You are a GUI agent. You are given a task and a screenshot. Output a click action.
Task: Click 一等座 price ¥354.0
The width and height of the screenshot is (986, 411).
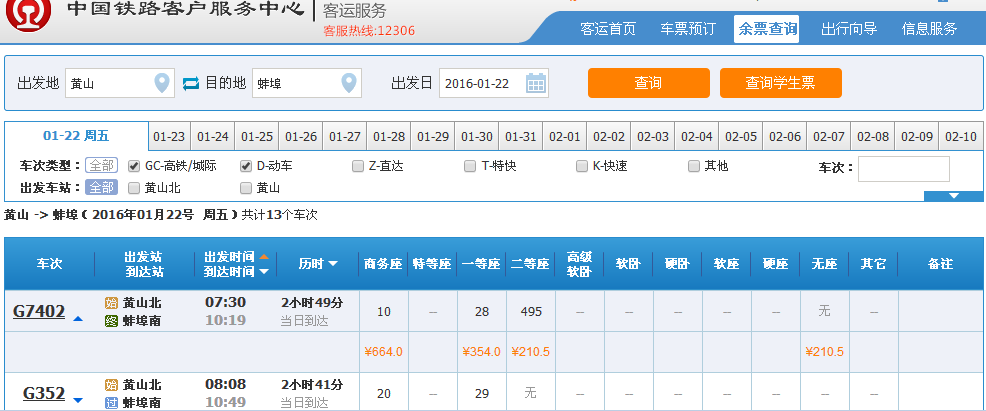click(482, 352)
